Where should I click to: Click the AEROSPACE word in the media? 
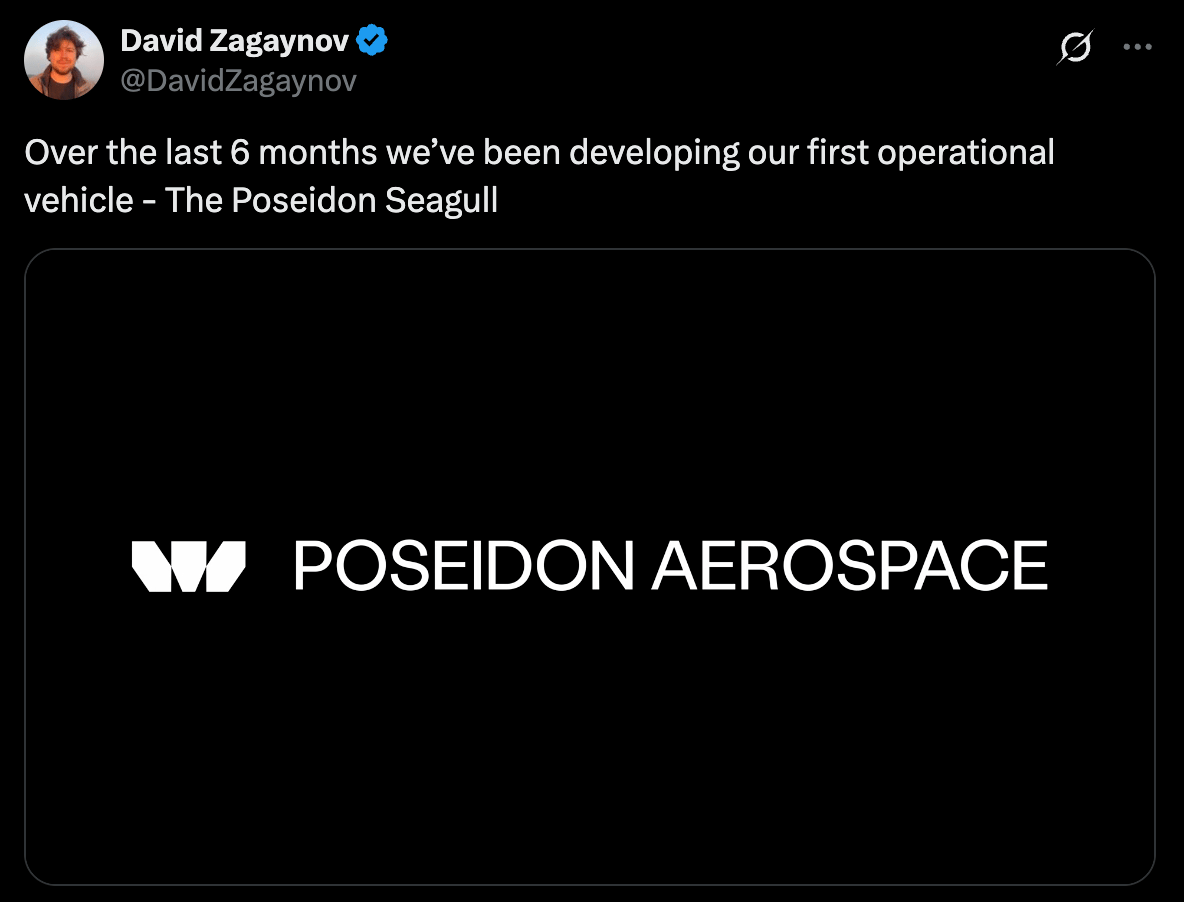click(x=850, y=565)
